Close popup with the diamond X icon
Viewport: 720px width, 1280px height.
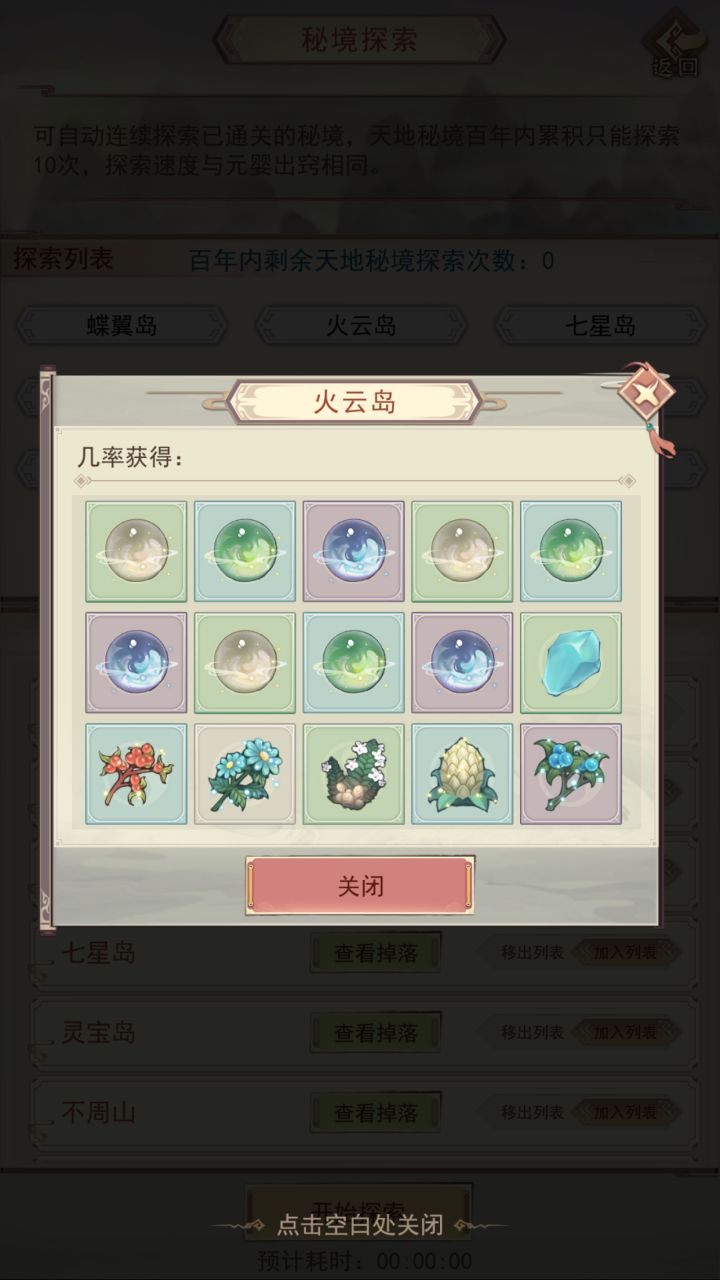coord(645,393)
